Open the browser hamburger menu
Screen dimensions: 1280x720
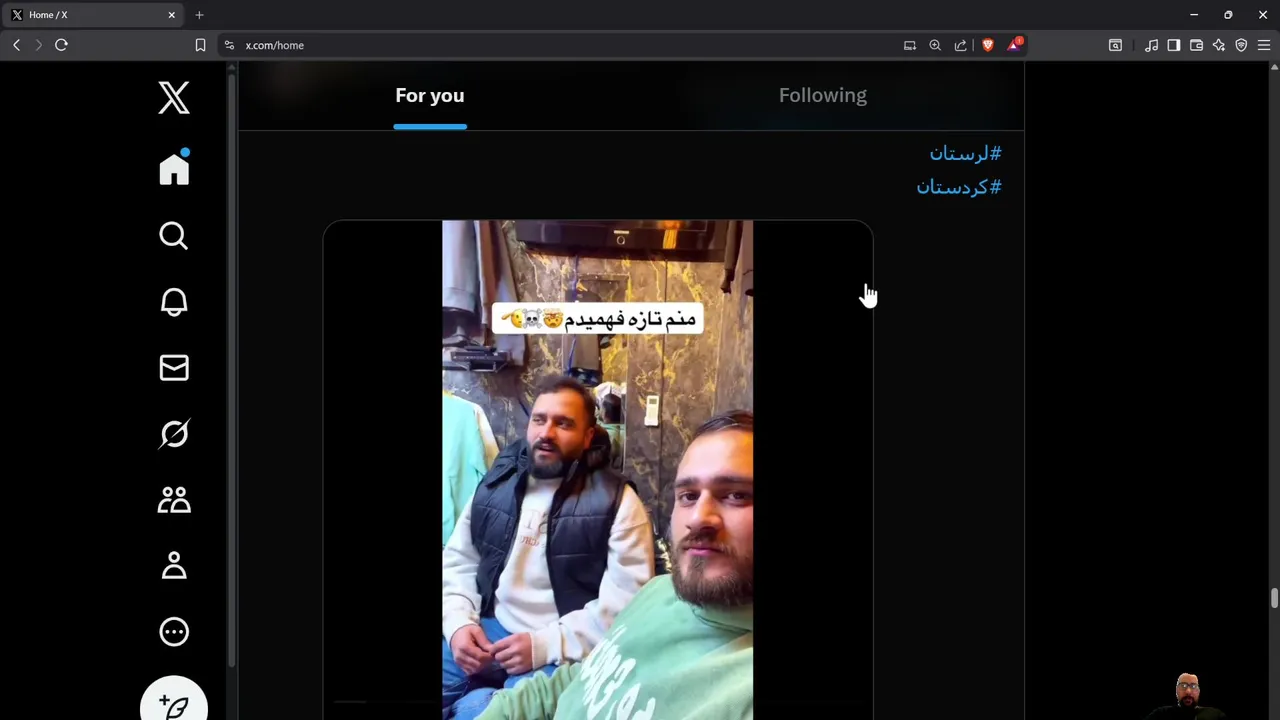click(1264, 45)
